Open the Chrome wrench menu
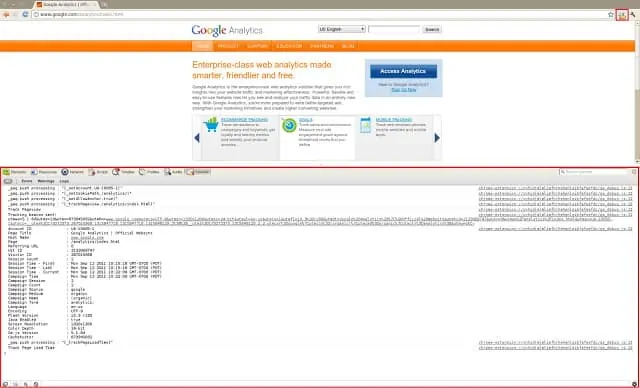 [x=633, y=15]
